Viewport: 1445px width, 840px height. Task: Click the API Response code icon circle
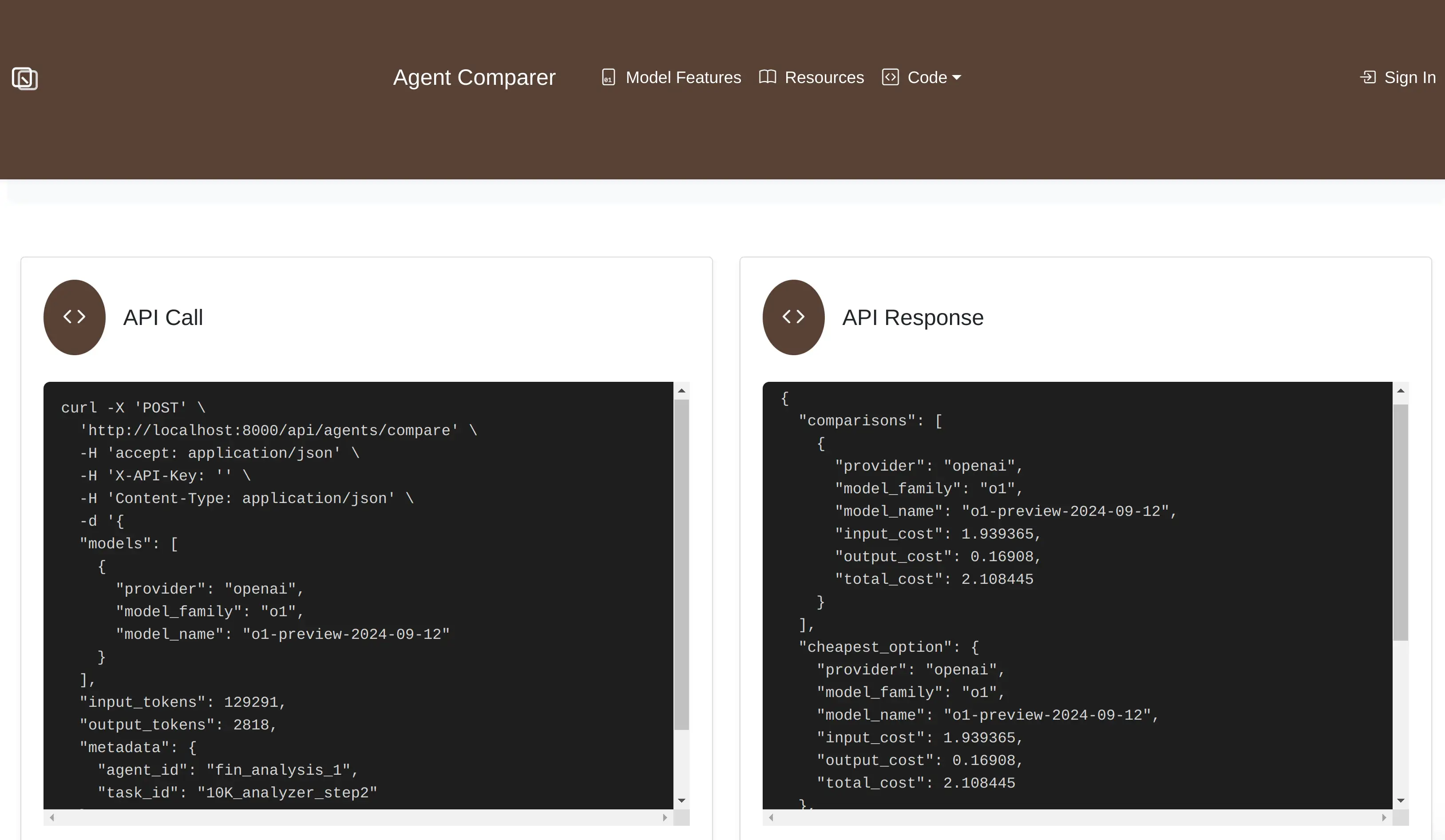(794, 317)
